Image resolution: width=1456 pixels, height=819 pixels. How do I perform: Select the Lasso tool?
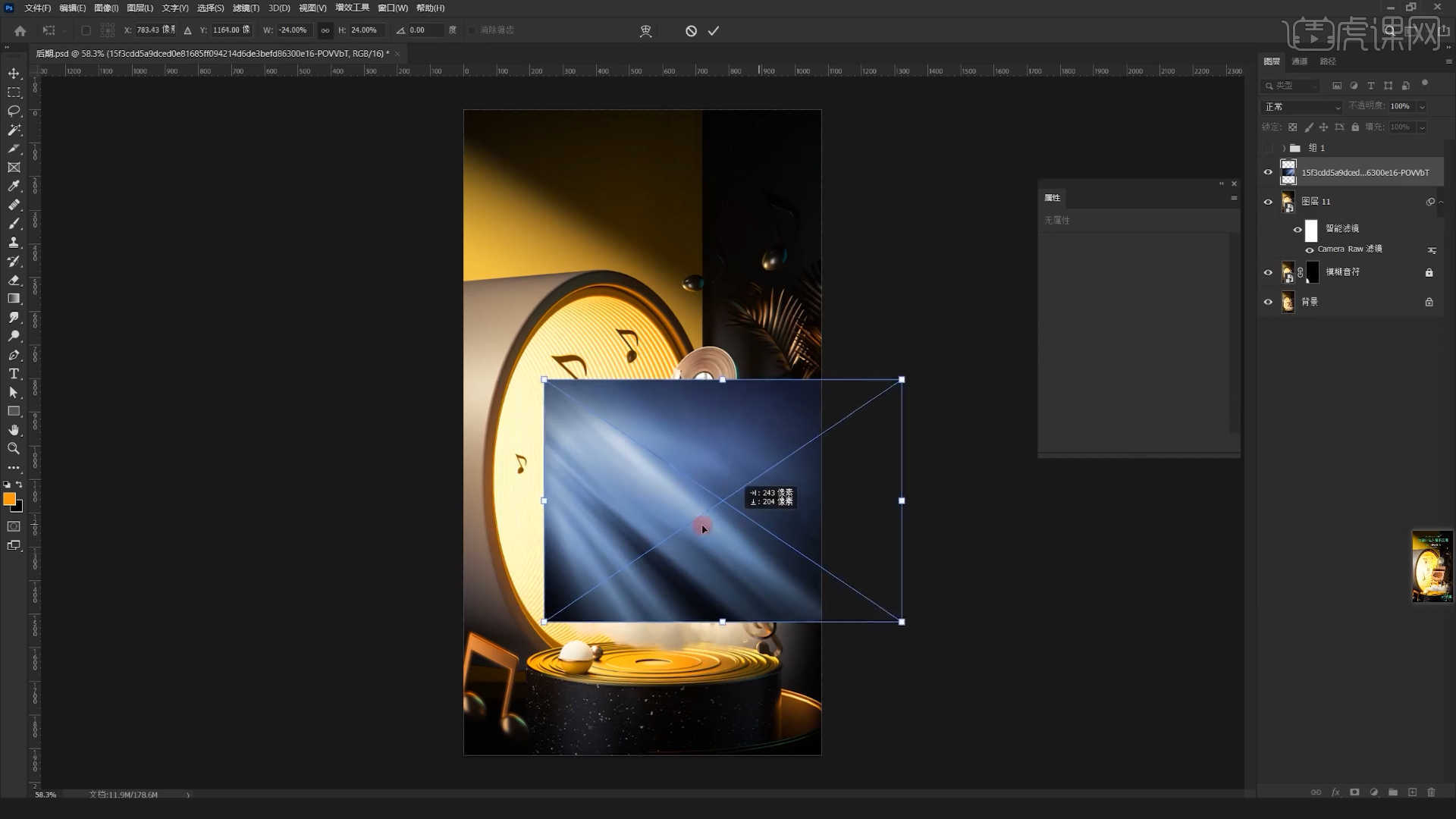pyautogui.click(x=14, y=111)
